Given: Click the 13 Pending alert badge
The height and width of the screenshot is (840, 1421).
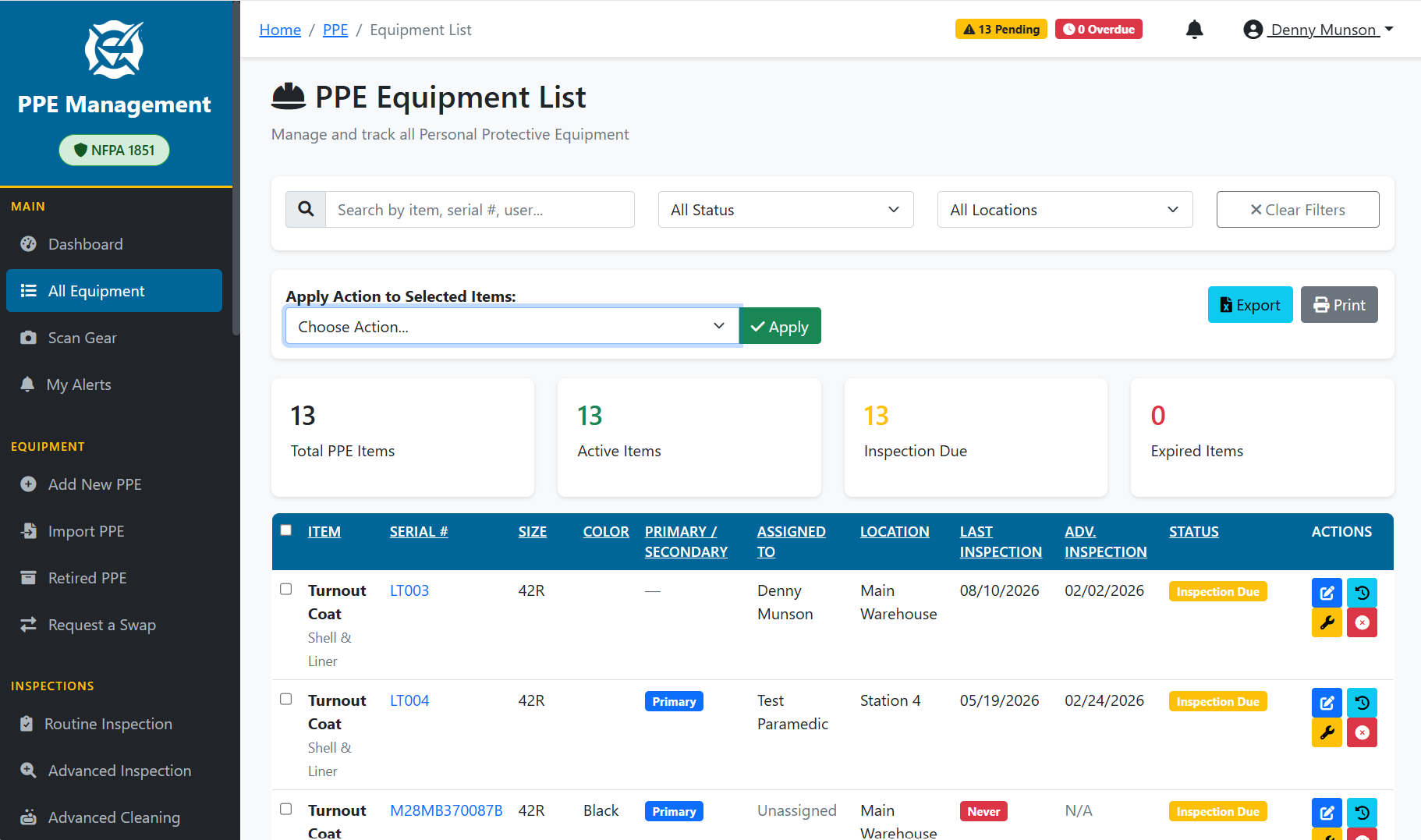Looking at the screenshot, I should tap(1001, 29).
